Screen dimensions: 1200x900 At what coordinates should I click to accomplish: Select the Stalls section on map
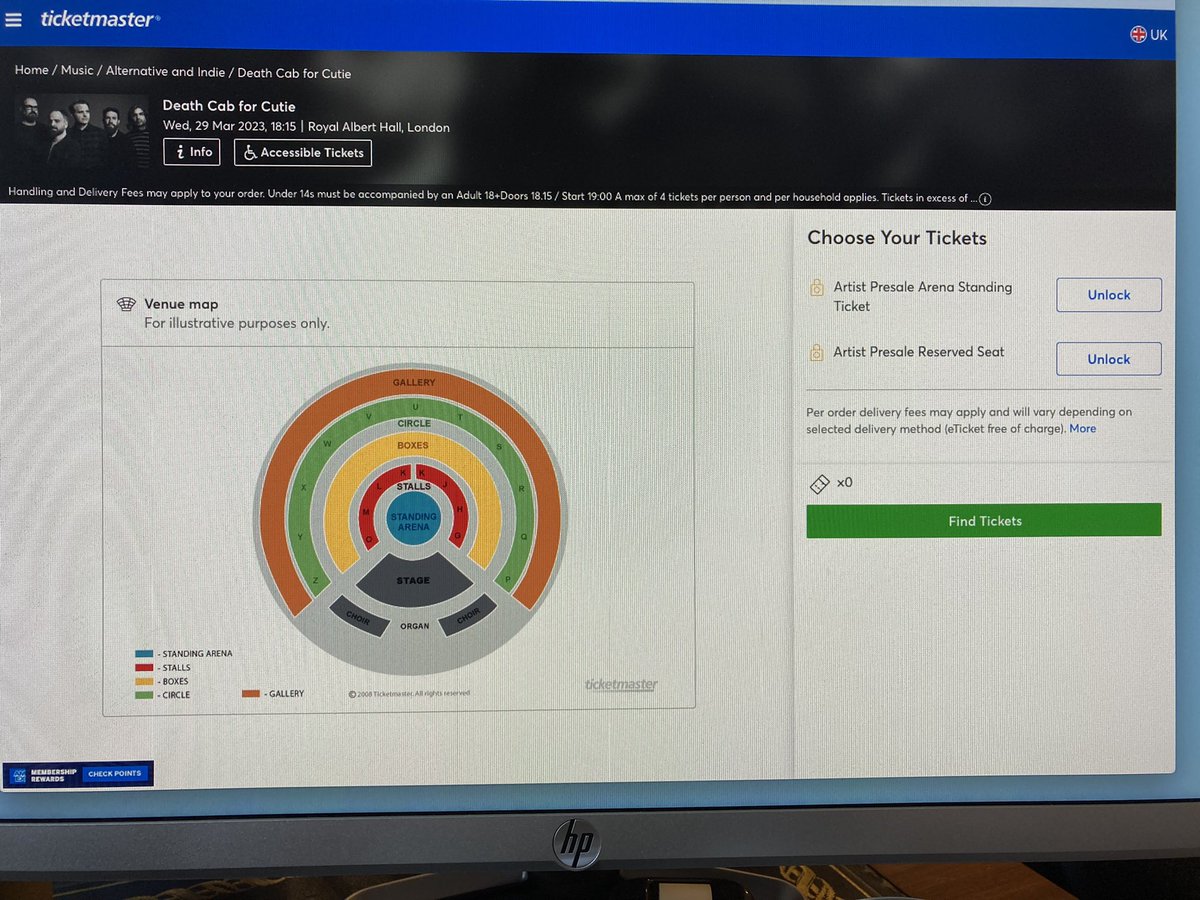(413, 486)
